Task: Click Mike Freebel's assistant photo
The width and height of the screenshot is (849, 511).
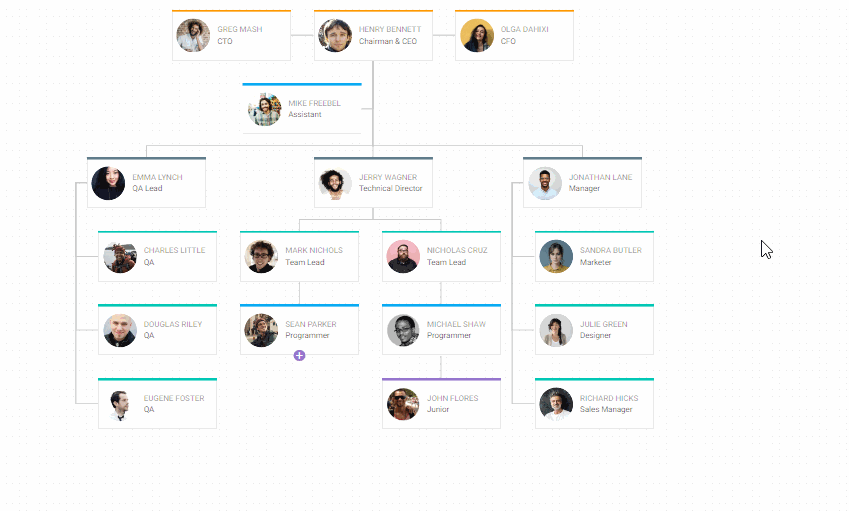Action: [x=265, y=109]
